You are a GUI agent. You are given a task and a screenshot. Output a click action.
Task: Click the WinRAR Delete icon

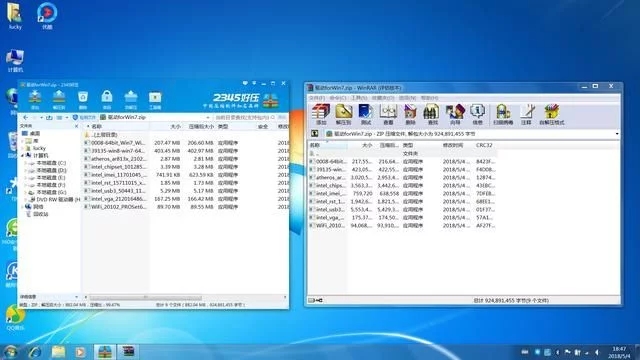coord(410,114)
